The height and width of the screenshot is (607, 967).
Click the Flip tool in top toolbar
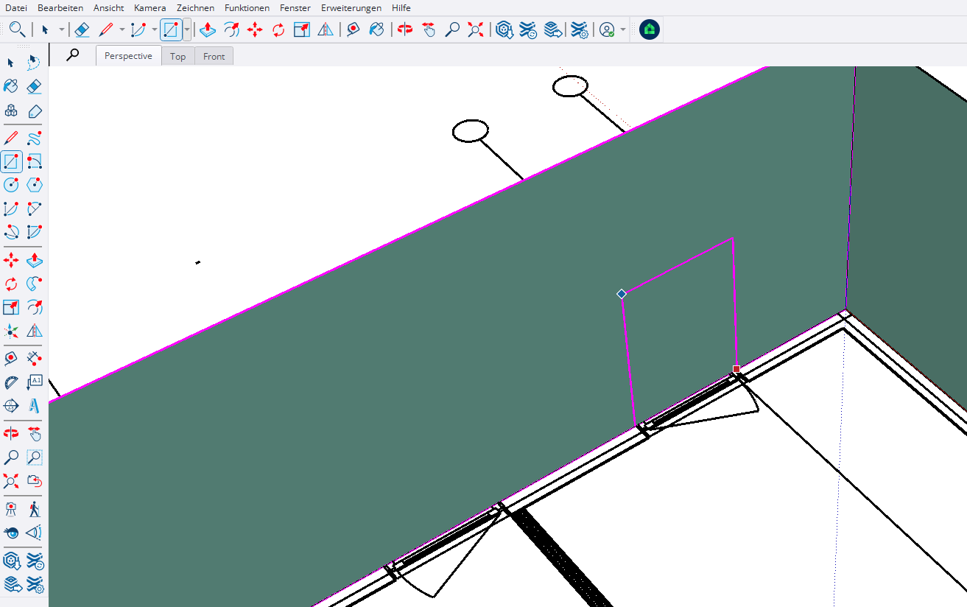click(326, 30)
